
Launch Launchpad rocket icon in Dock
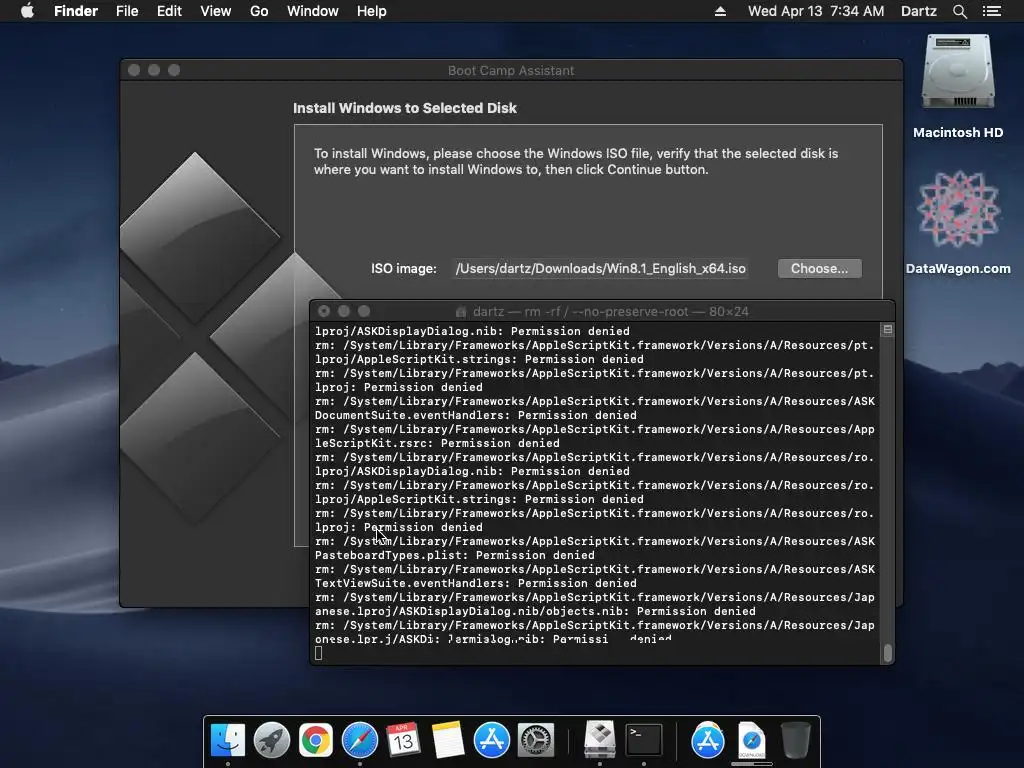272,740
